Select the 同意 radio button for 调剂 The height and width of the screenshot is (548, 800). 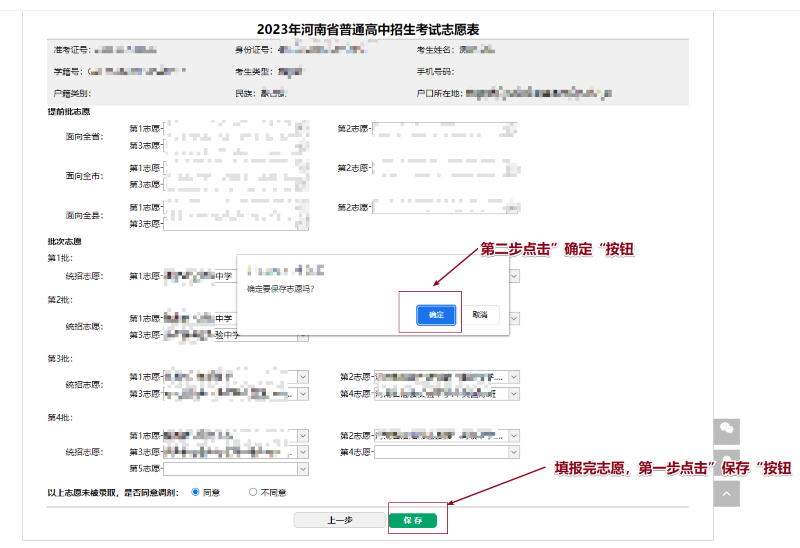[195, 492]
